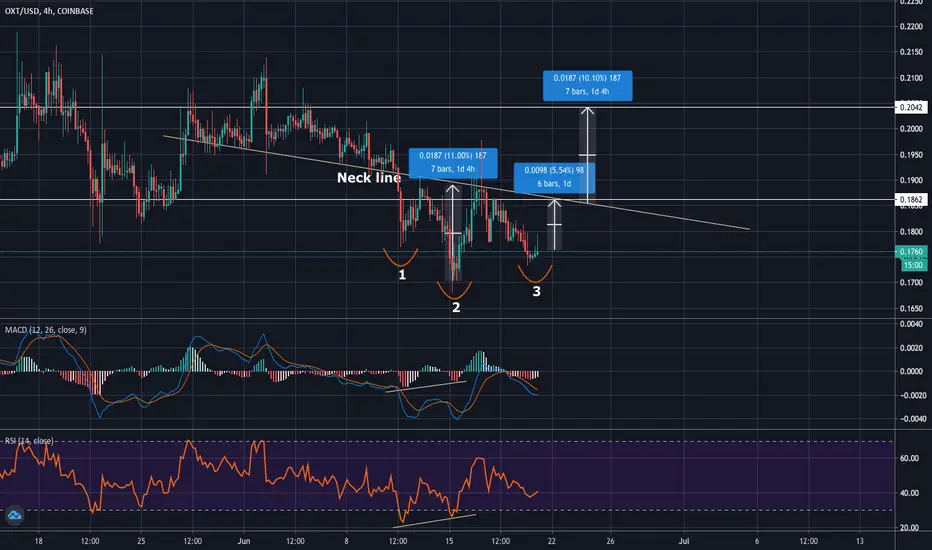
Task: Click the 'Jul' label on time axis
Action: 684,541
